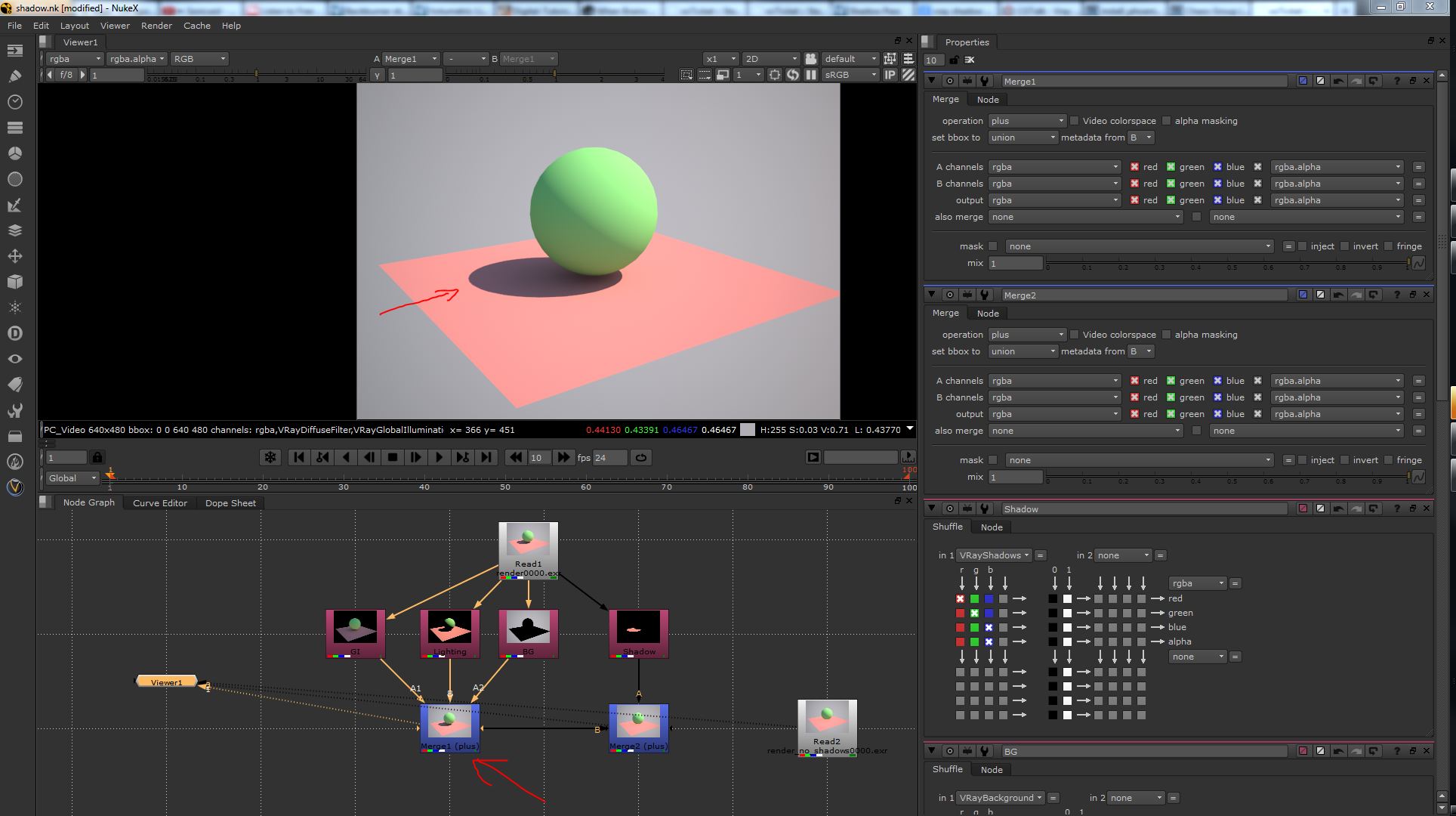
Task: Switch to Curve Editor tab
Action: tap(159, 503)
